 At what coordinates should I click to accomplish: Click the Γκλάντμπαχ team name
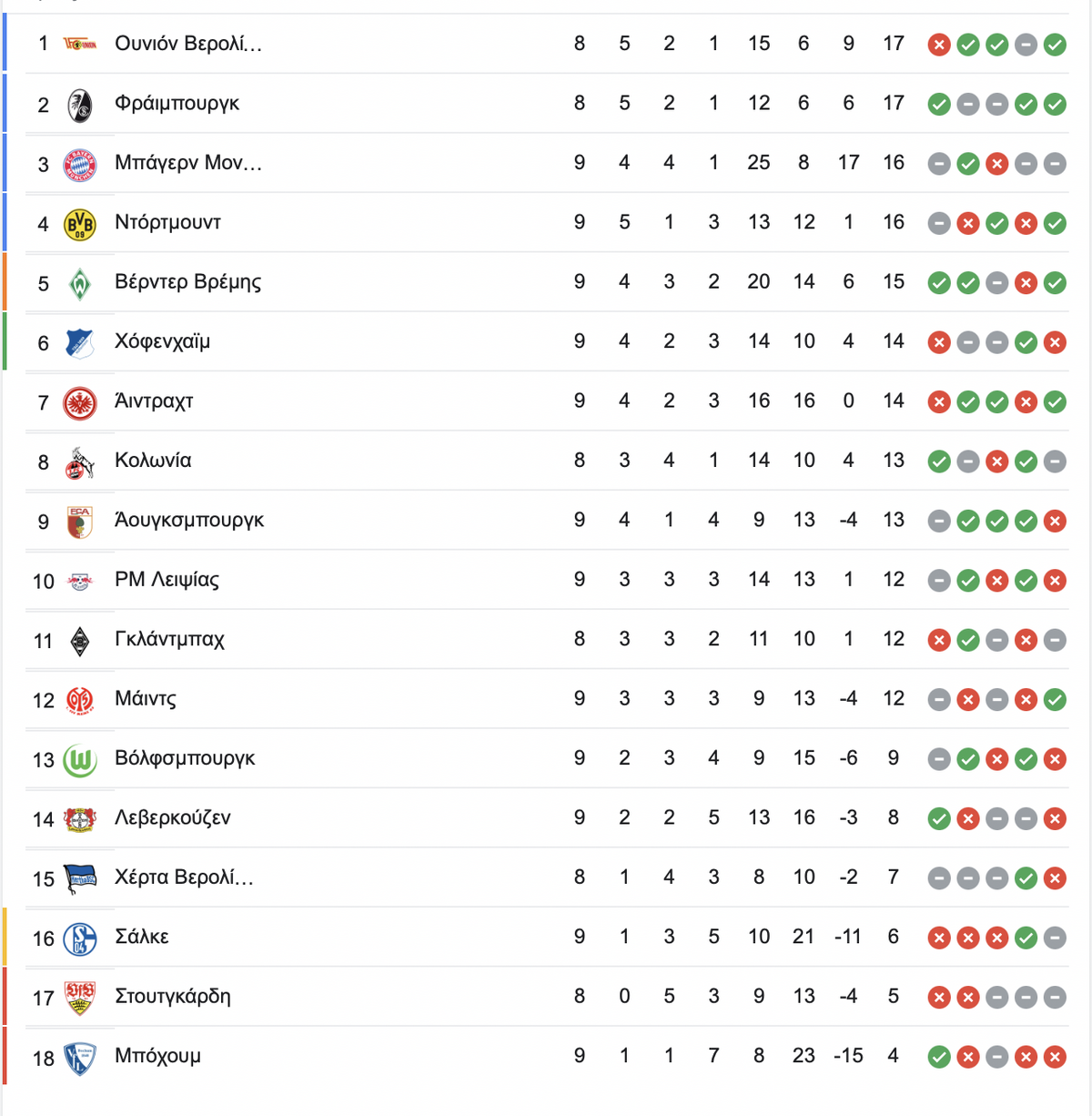[169, 639]
